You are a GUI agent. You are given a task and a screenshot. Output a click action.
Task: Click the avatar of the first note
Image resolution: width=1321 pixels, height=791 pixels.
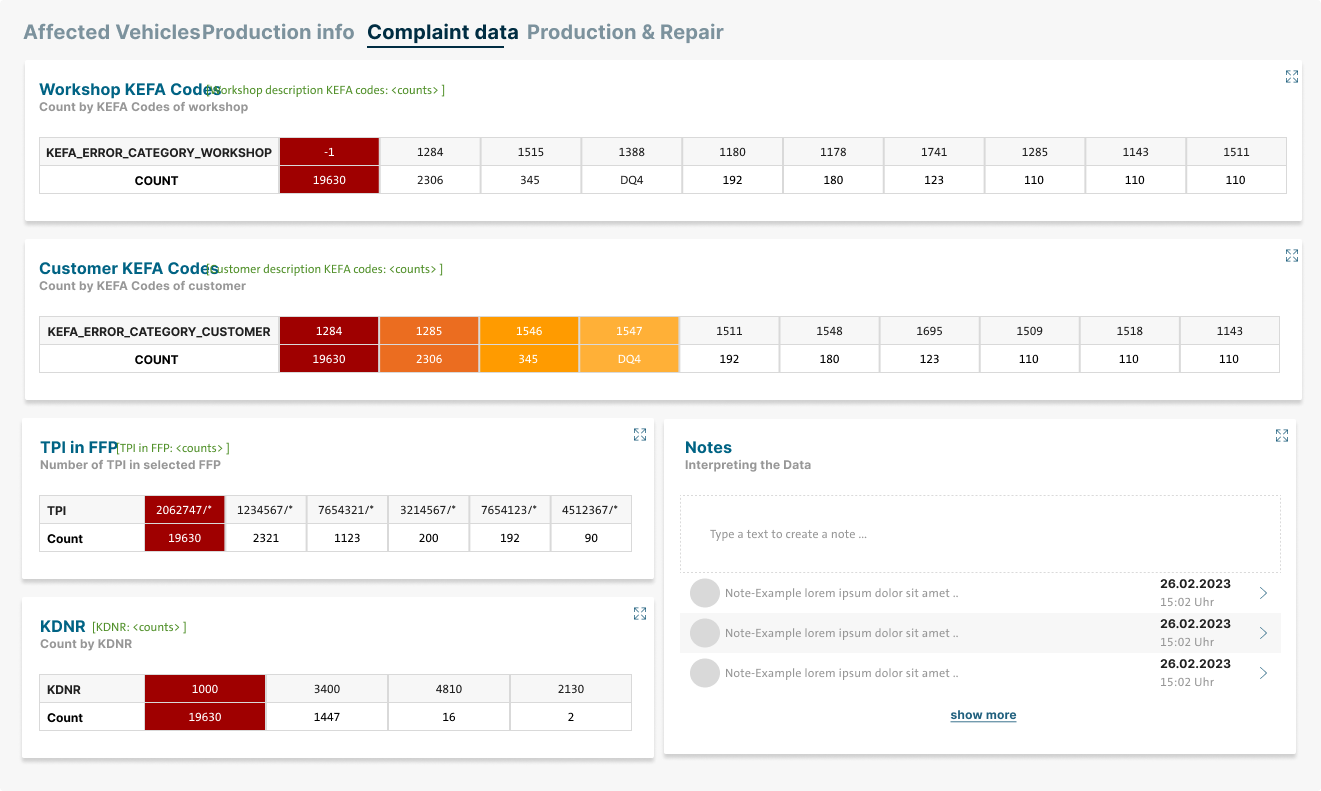click(705, 593)
